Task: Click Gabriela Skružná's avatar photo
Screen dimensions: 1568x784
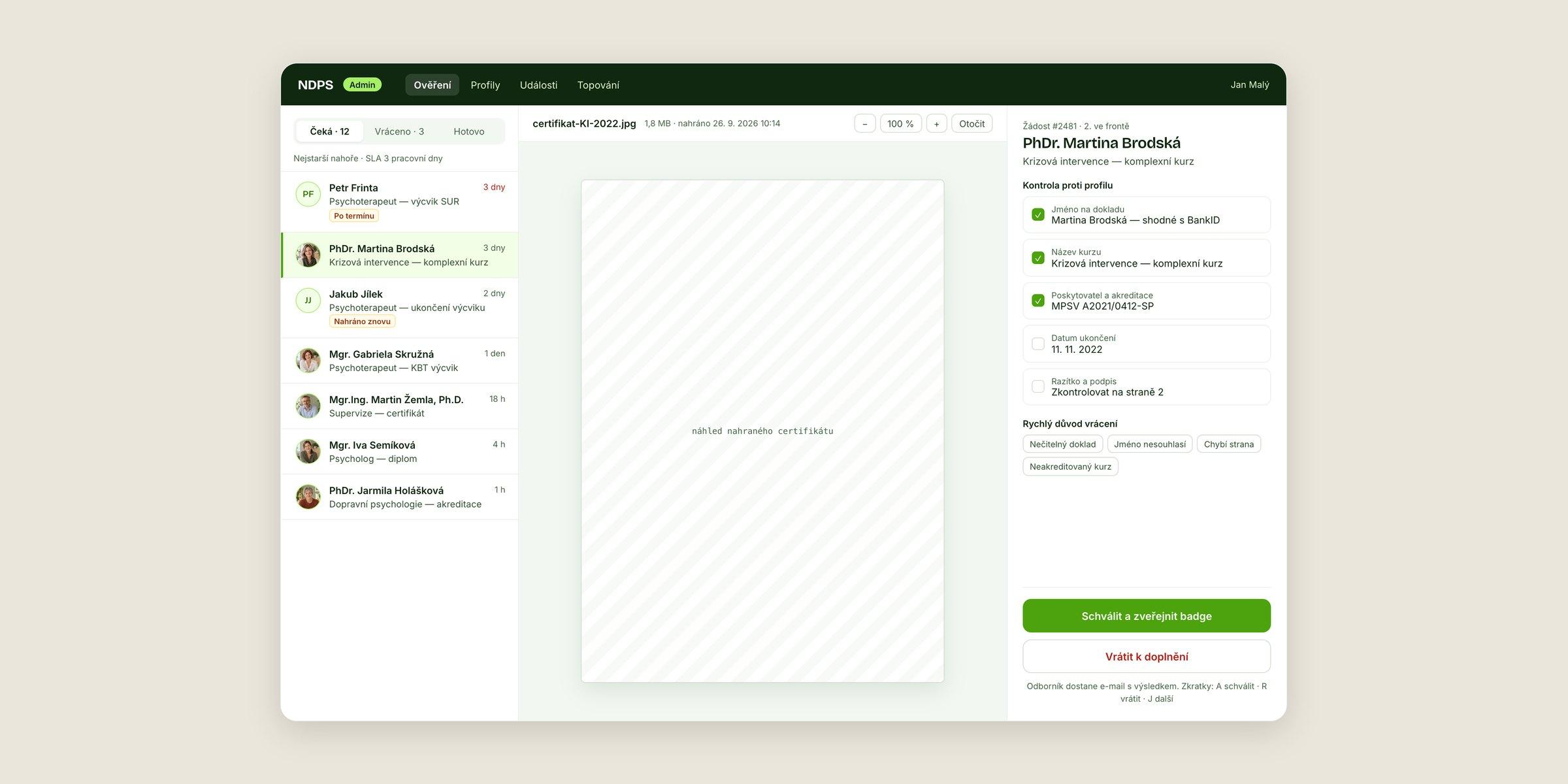Action: point(308,361)
